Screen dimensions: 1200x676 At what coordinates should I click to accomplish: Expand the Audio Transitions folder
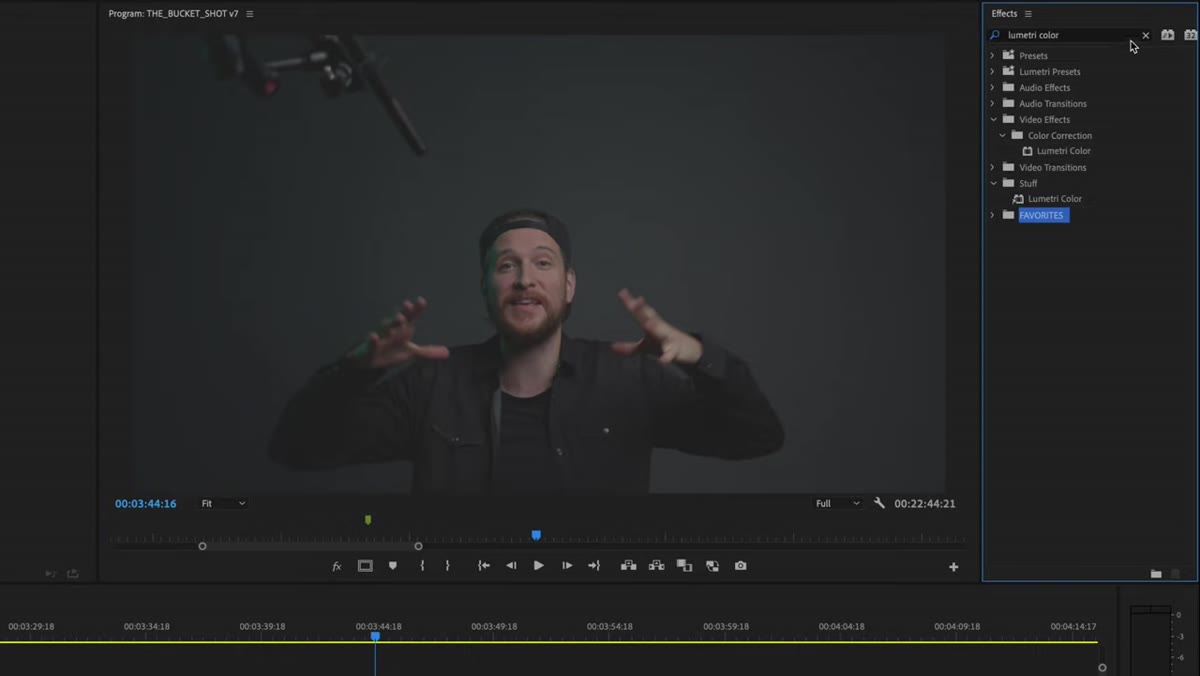992,104
